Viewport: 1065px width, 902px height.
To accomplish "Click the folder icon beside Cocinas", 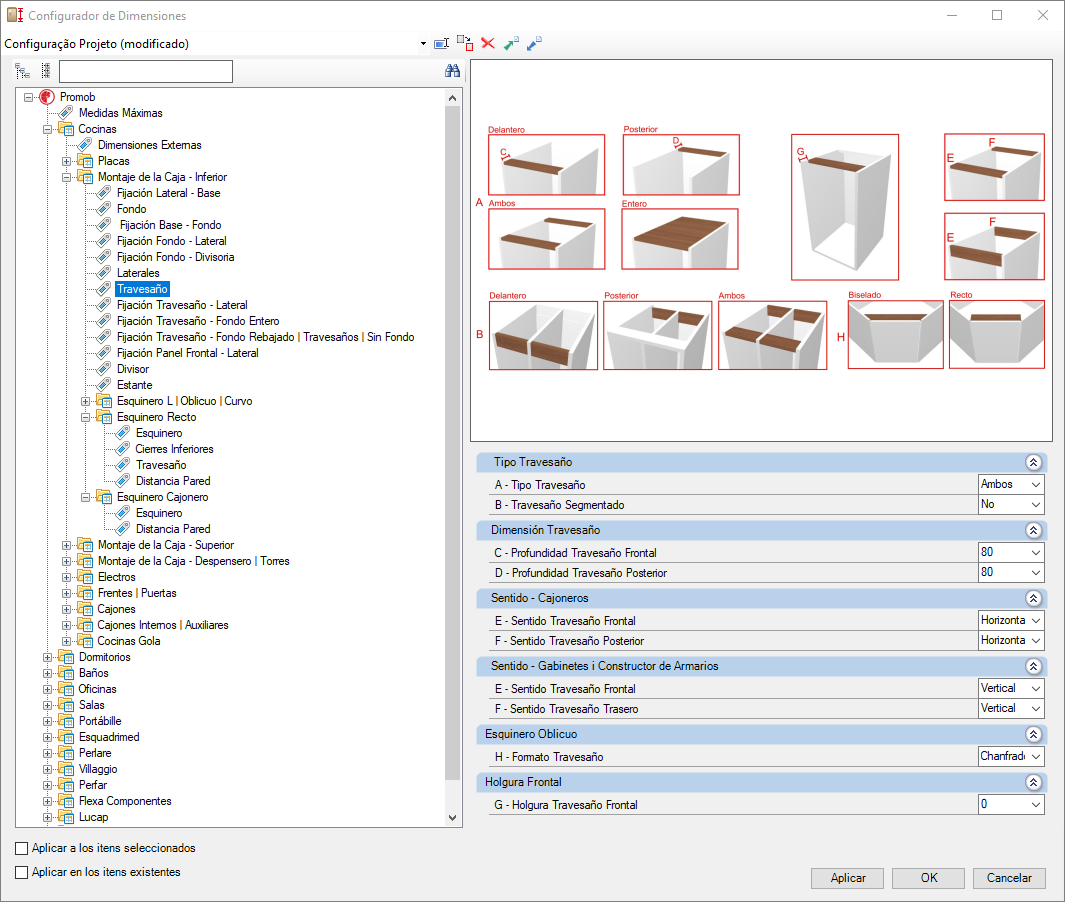I will 66,129.
